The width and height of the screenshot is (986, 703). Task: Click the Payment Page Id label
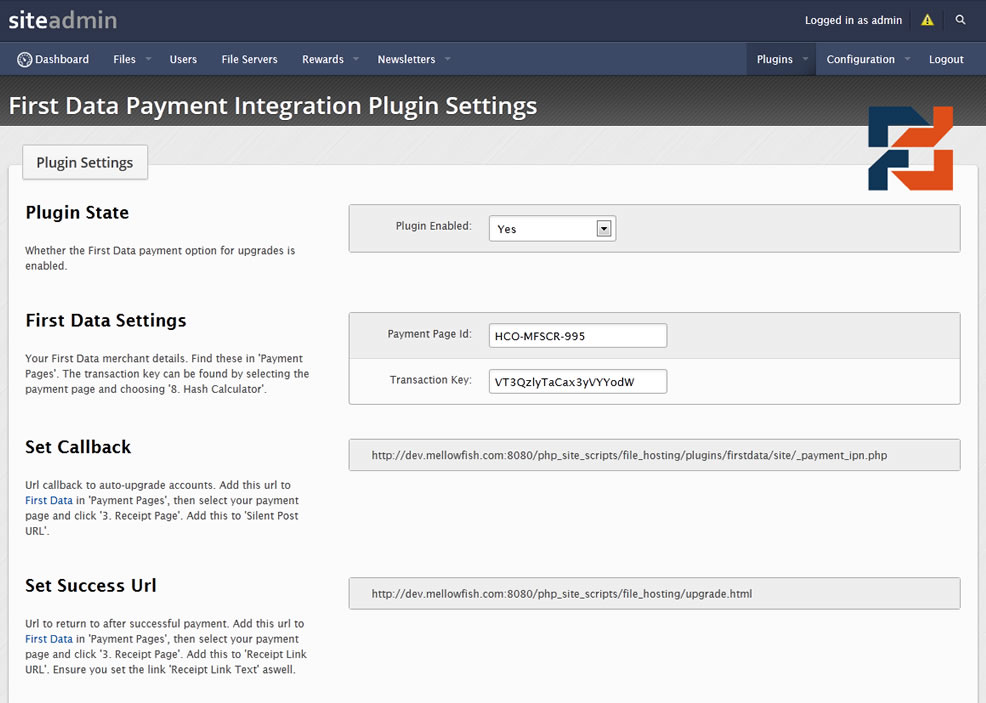point(429,334)
